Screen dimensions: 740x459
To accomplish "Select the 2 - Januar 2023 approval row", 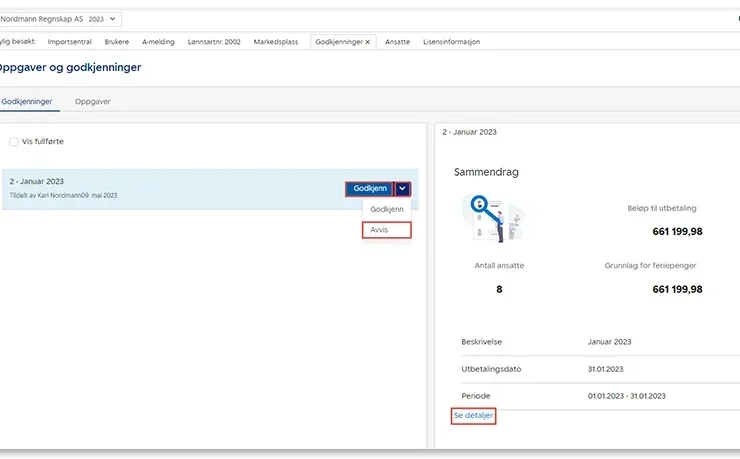I will 150,188.
